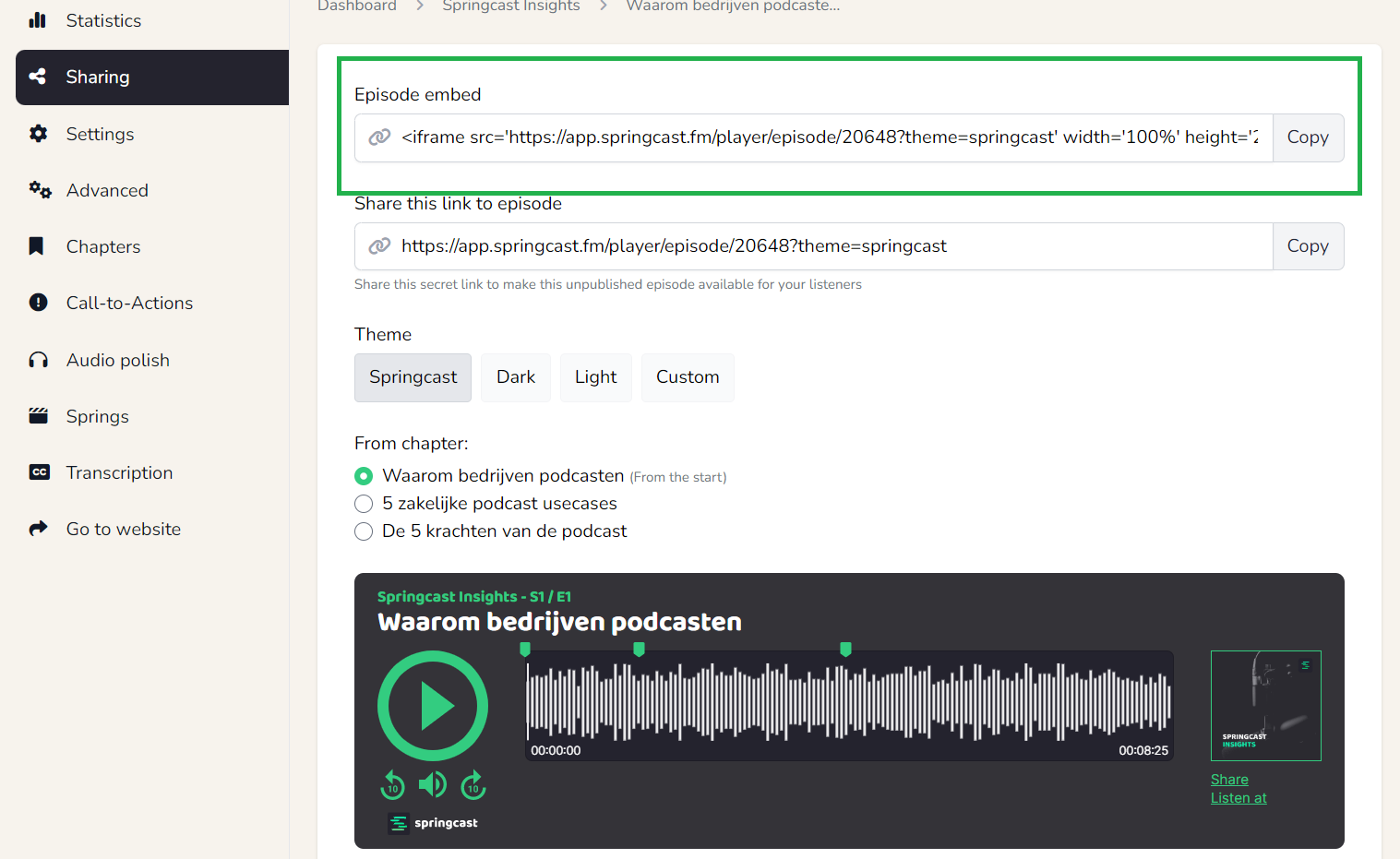Image resolution: width=1400 pixels, height=859 pixels.
Task: Jump to second chapter marker on waveform
Action: 639,650
